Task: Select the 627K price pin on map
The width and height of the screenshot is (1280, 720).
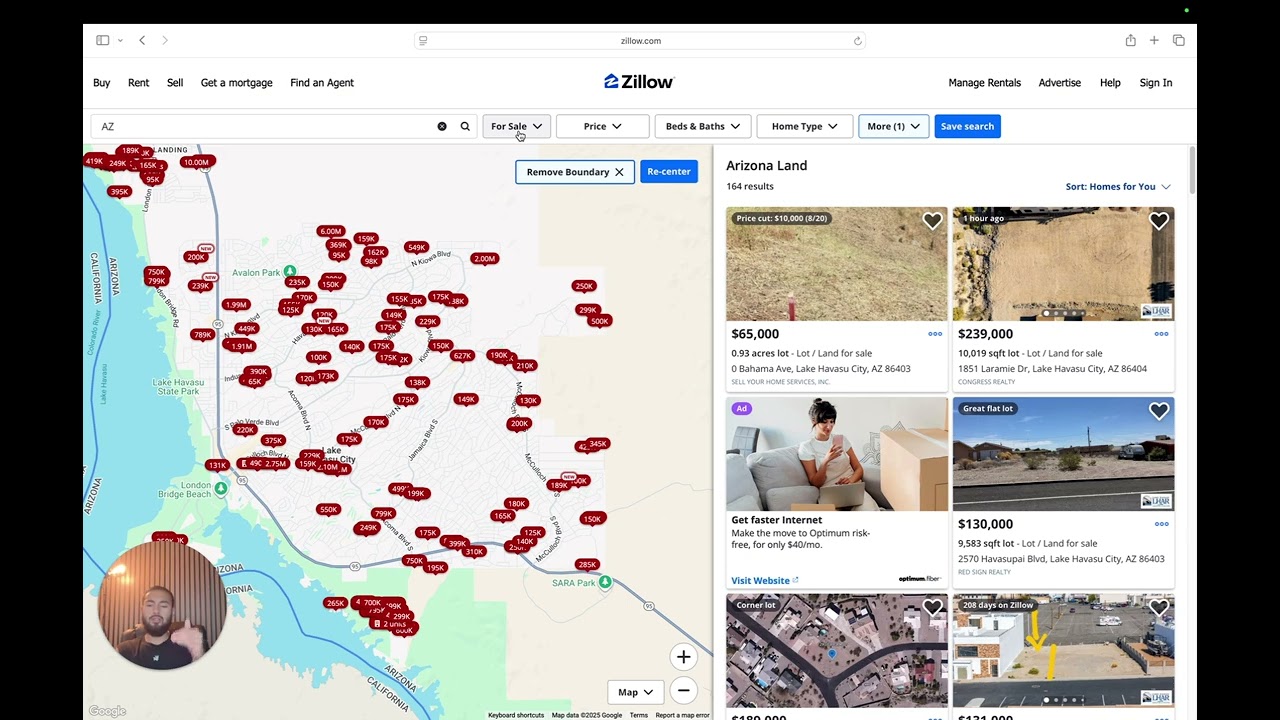Action: pyautogui.click(x=462, y=355)
